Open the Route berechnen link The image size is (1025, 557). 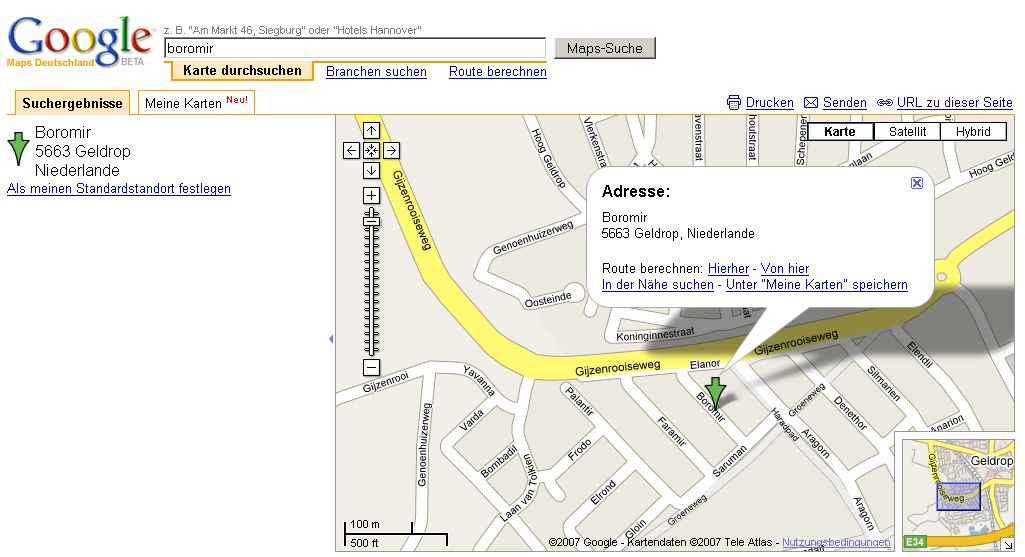coord(497,72)
